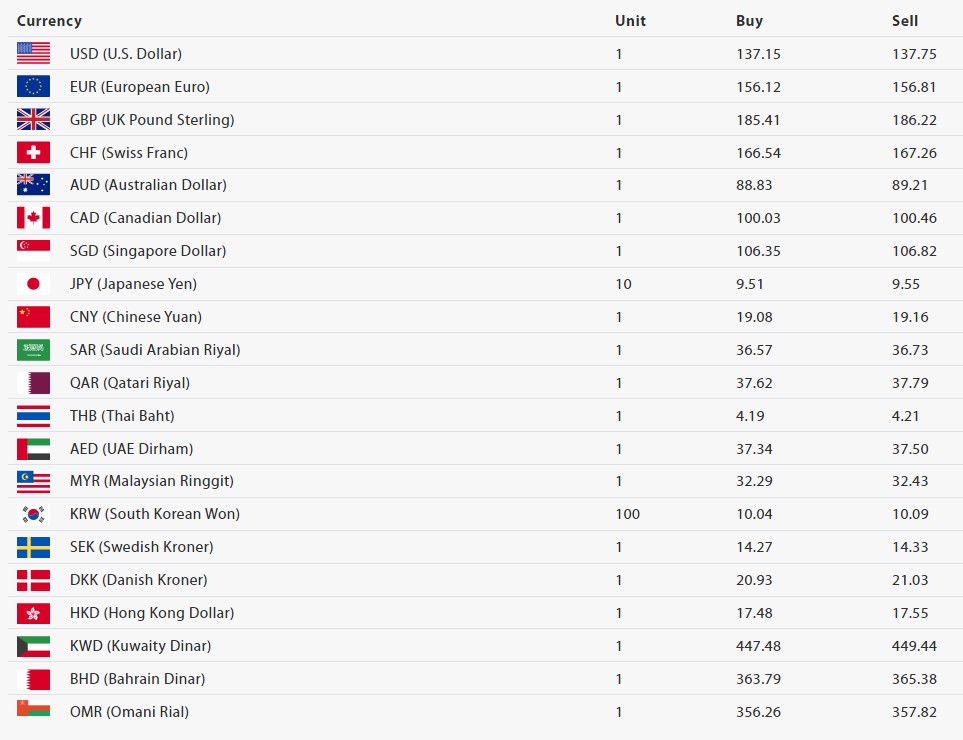Click the Swiss flag icon
963x740 pixels.
[x=33, y=153]
